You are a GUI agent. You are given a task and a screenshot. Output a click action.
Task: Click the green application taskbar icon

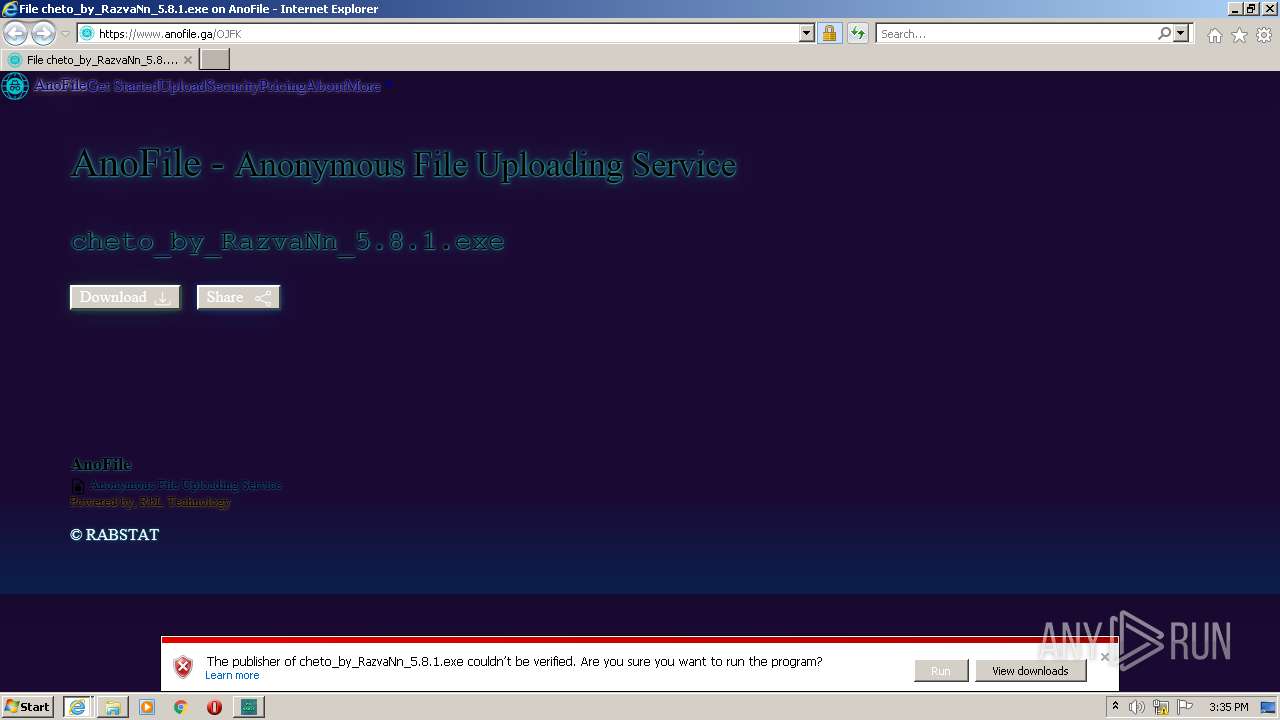(248, 707)
